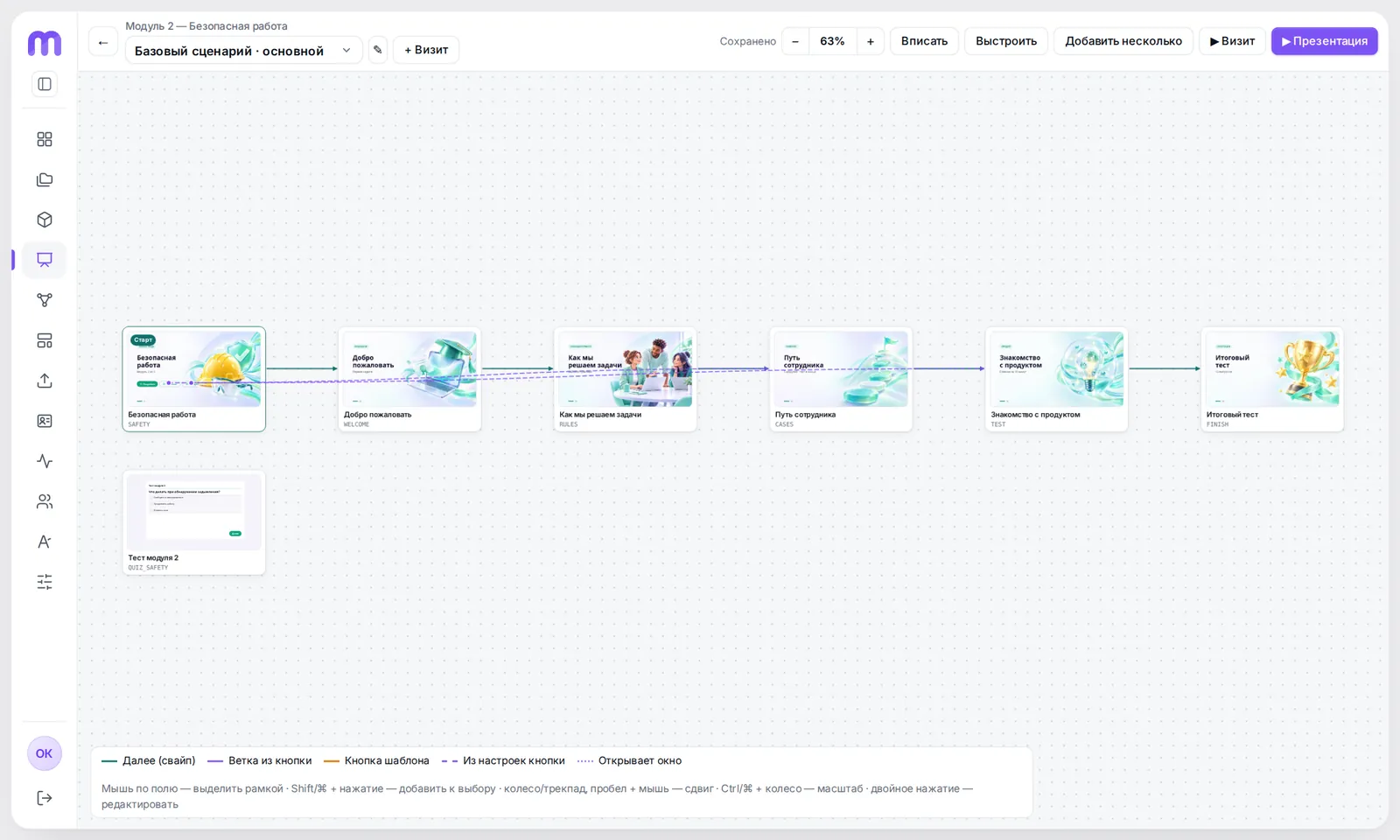The width and height of the screenshot is (1400, 840).
Task: Select the Тест модуля 2 card
Action: 194,522
